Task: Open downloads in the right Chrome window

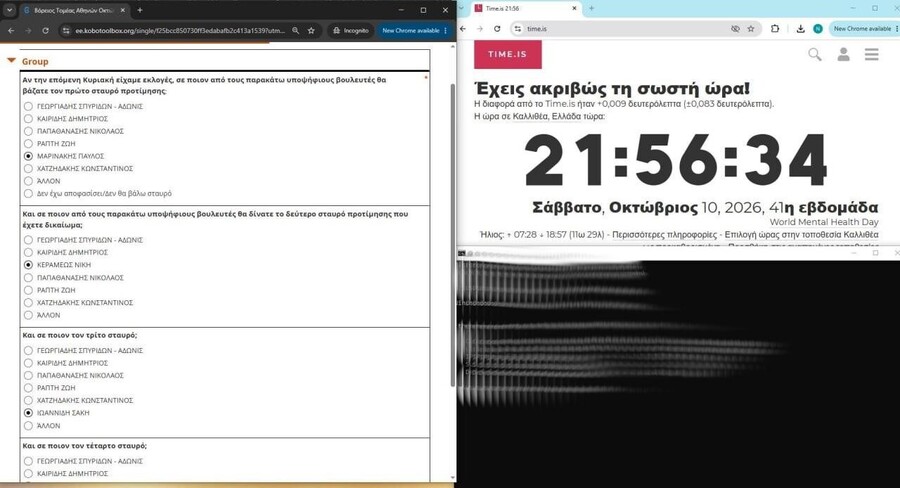Action: coord(801,29)
